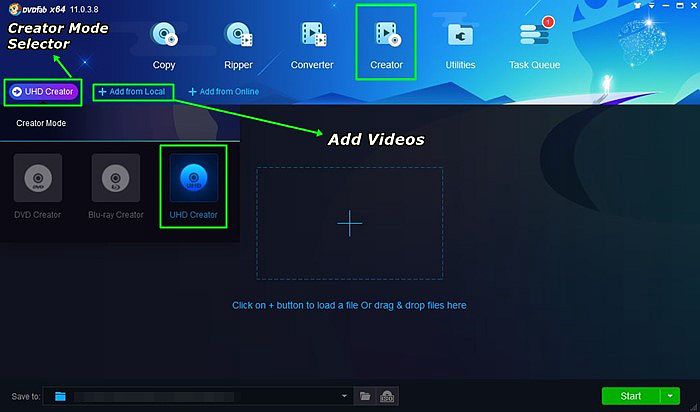Screen dimensions: 700x412
Task: Open the Utilities module
Action: [461, 46]
